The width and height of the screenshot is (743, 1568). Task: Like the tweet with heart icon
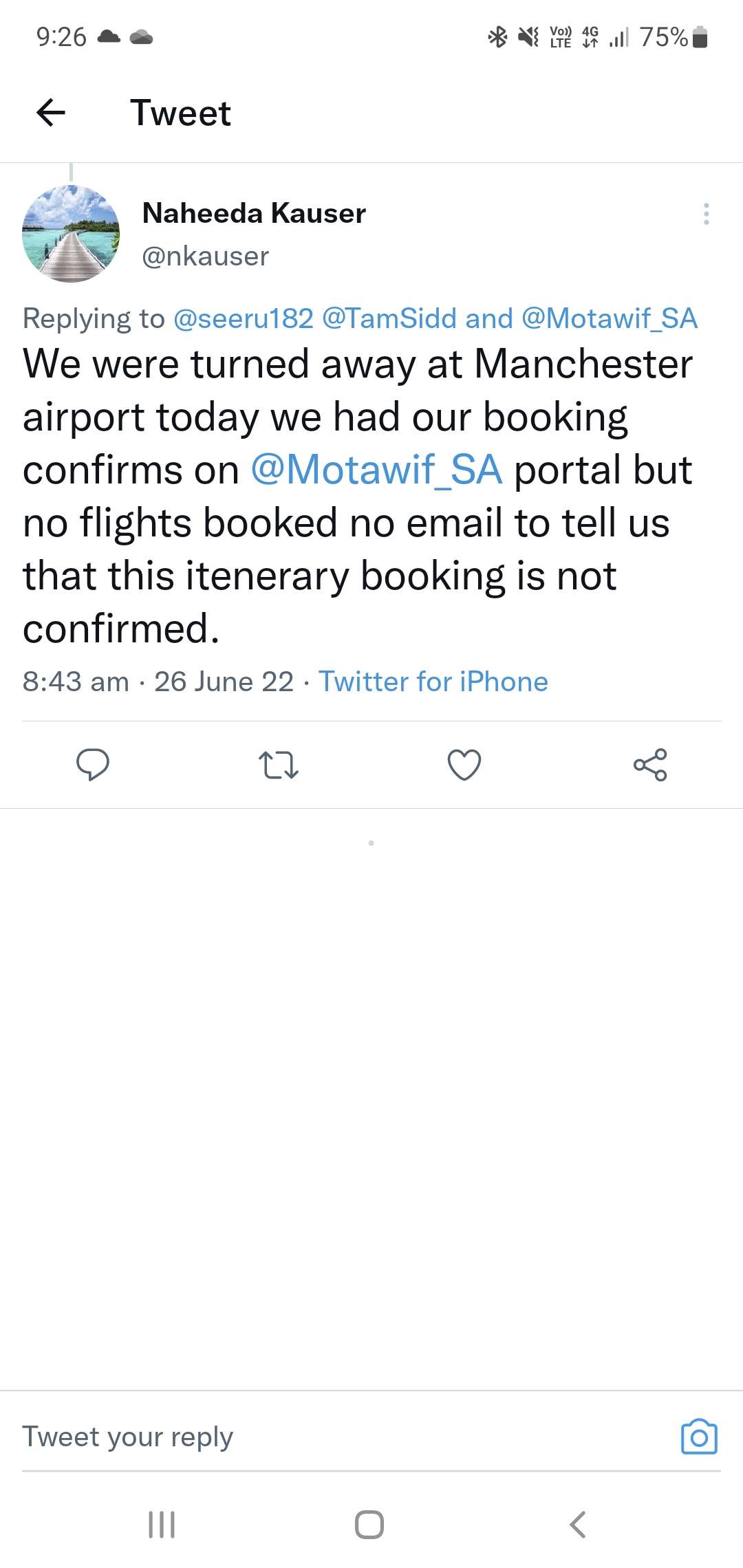tap(464, 765)
